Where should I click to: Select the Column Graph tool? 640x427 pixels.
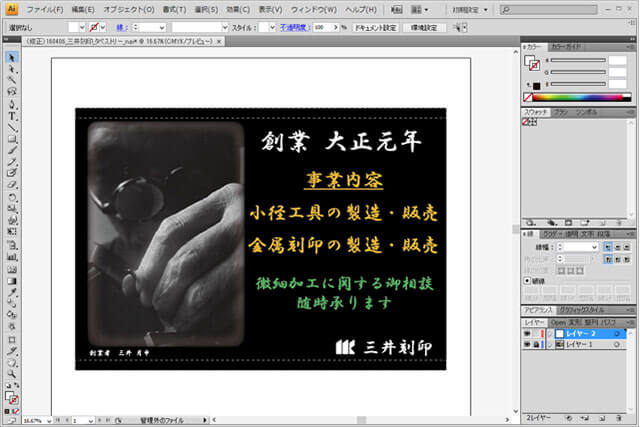point(12,257)
